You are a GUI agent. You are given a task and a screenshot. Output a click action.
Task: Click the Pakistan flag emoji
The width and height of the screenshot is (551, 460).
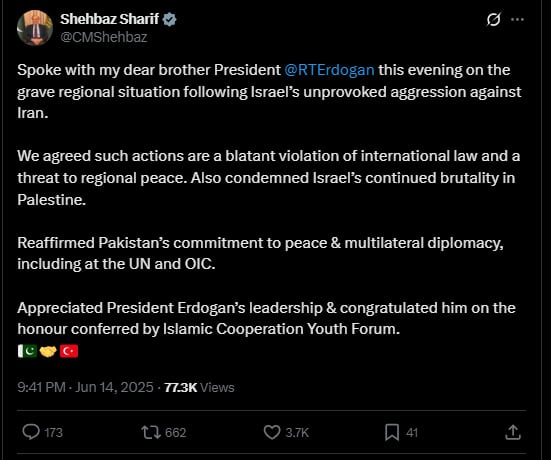pyautogui.click(x=27, y=351)
